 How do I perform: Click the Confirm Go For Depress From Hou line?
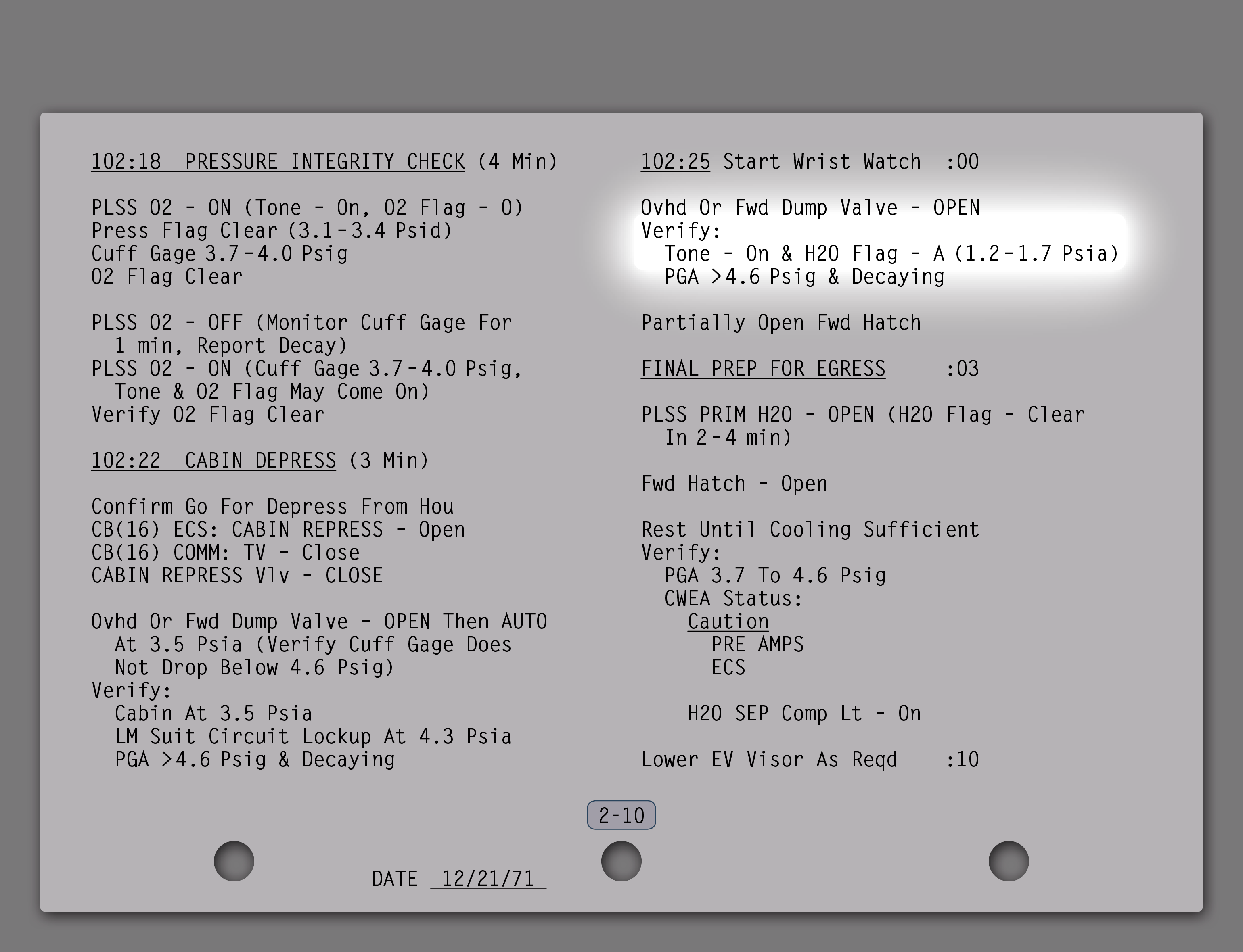click(x=272, y=507)
